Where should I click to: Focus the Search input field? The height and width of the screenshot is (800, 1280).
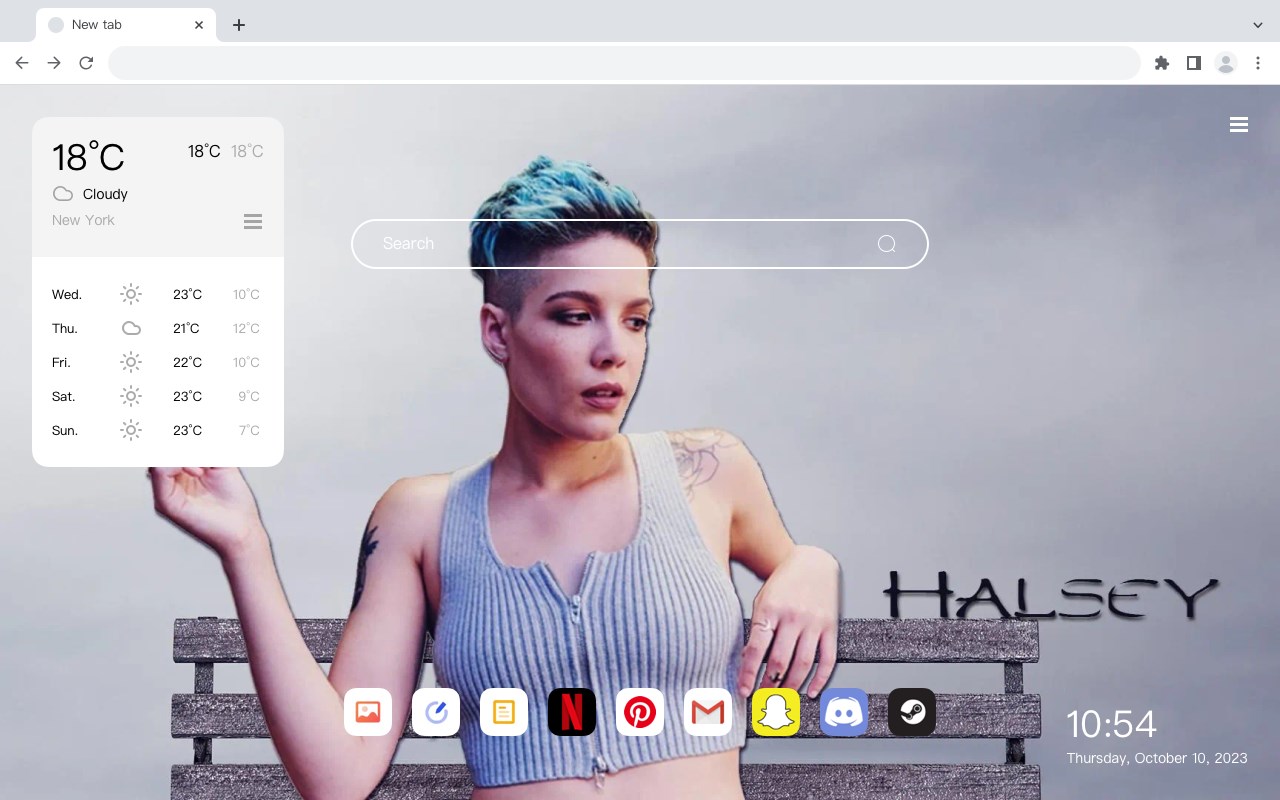640,244
